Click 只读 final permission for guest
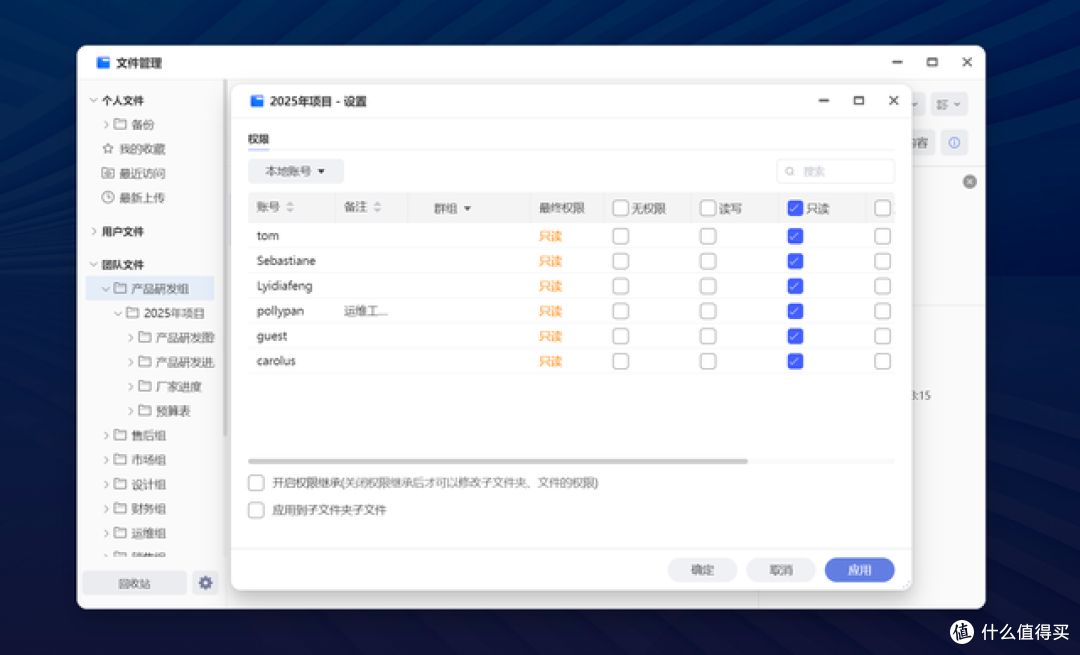 click(550, 336)
